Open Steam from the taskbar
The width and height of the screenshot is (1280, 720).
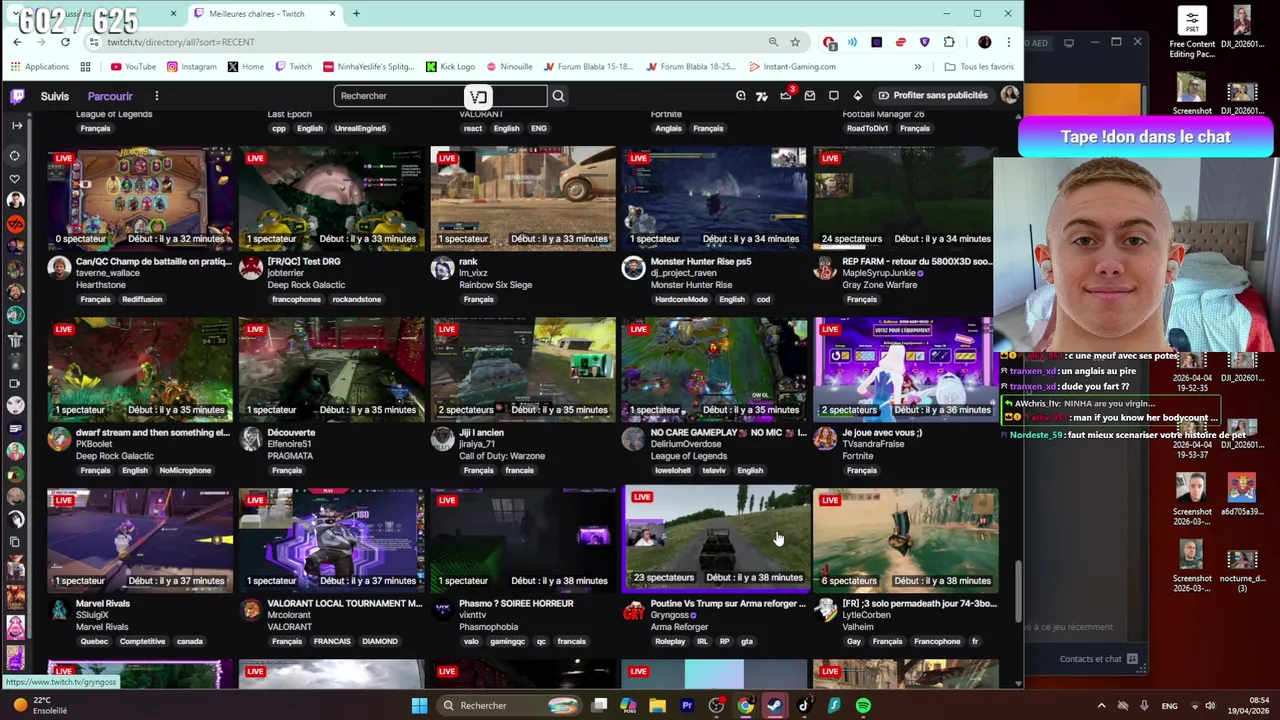[775, 706]
